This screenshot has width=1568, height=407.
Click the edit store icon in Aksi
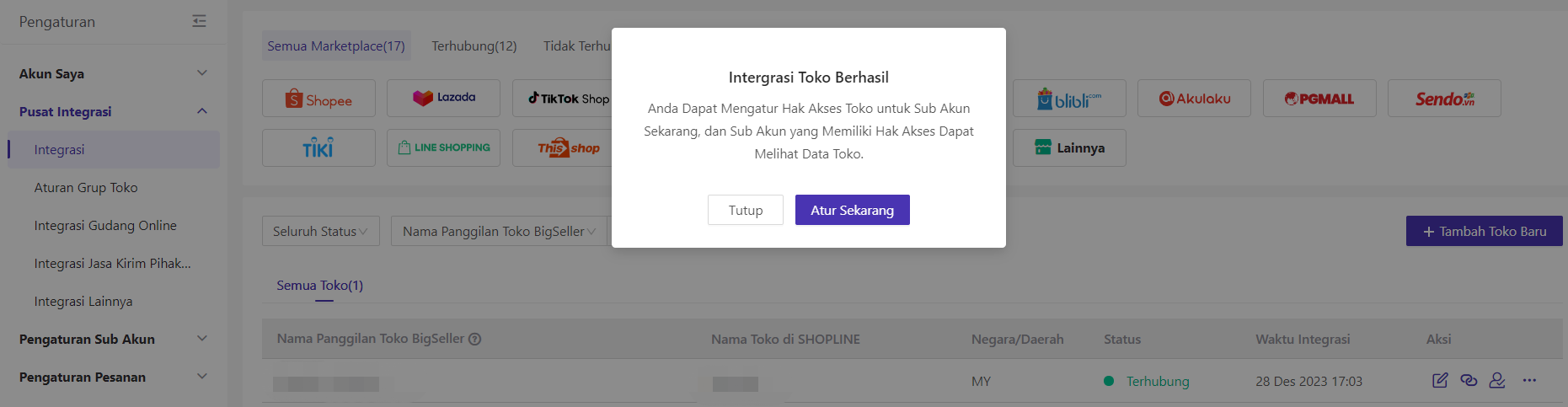[1440, 380]
